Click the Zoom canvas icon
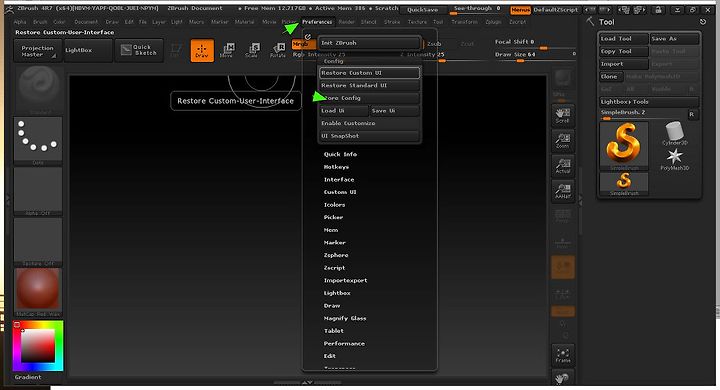 (563, 140)
